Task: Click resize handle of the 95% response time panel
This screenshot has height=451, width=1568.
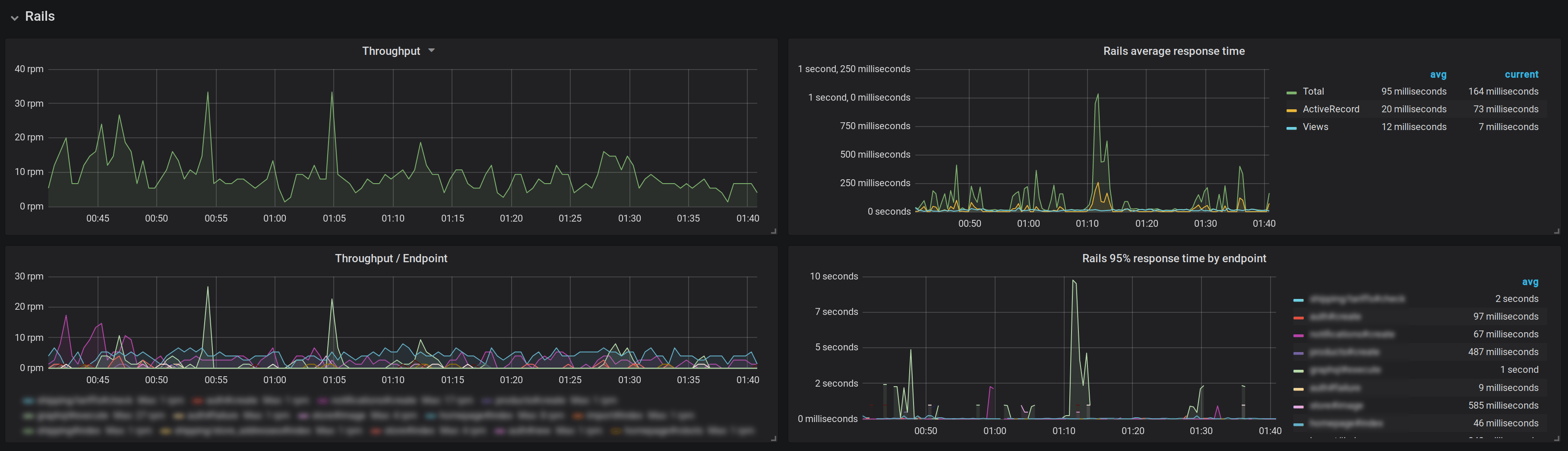Action: (x=1556, y=438)
